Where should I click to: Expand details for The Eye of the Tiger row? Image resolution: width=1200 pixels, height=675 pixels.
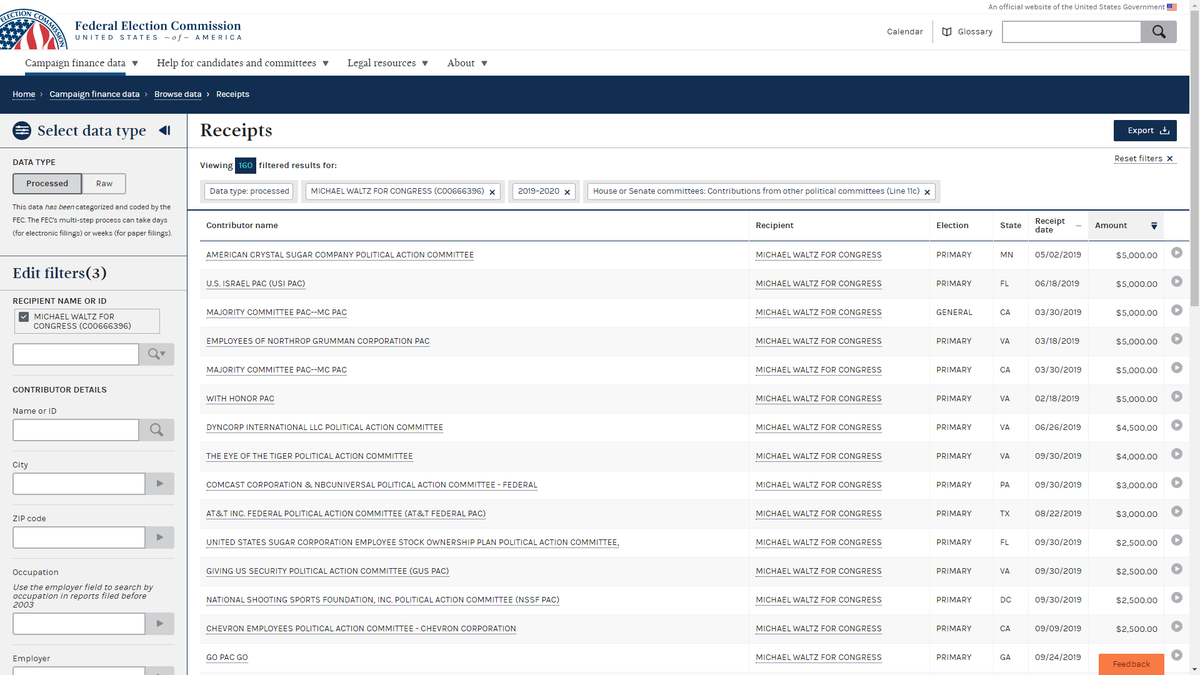[1176, 455]
